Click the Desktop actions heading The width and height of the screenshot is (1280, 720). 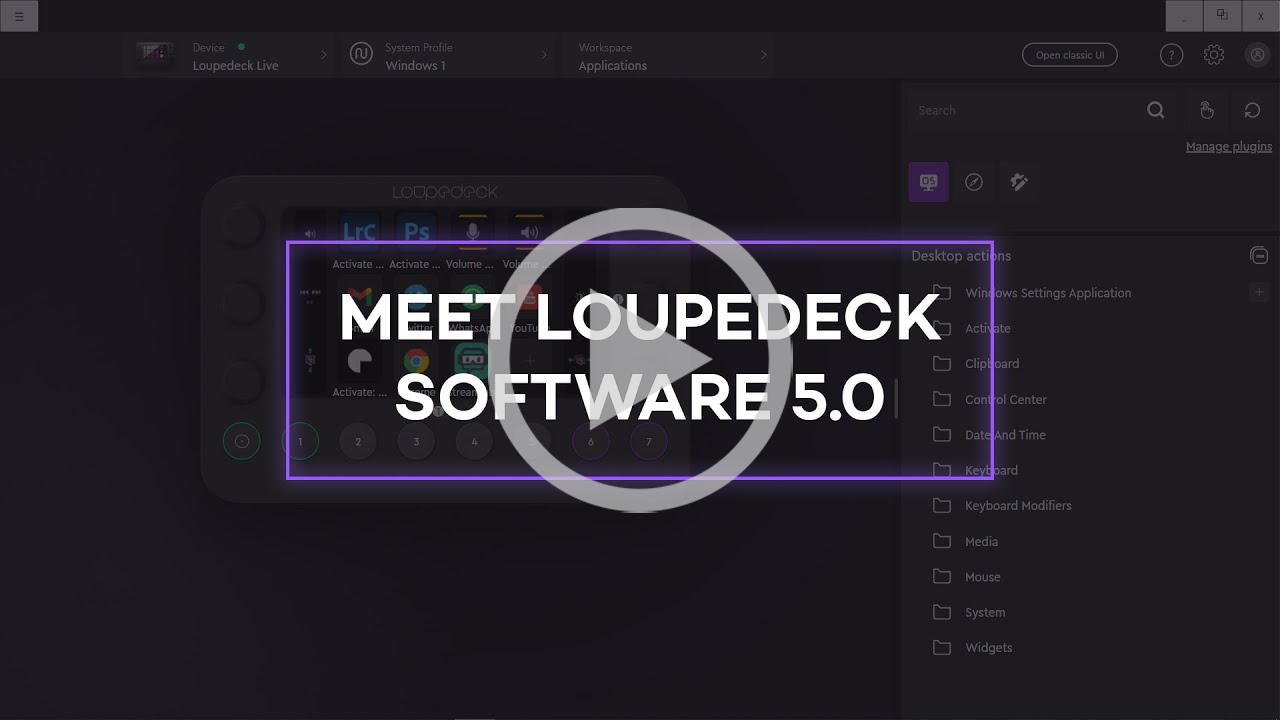click(961, 256)
